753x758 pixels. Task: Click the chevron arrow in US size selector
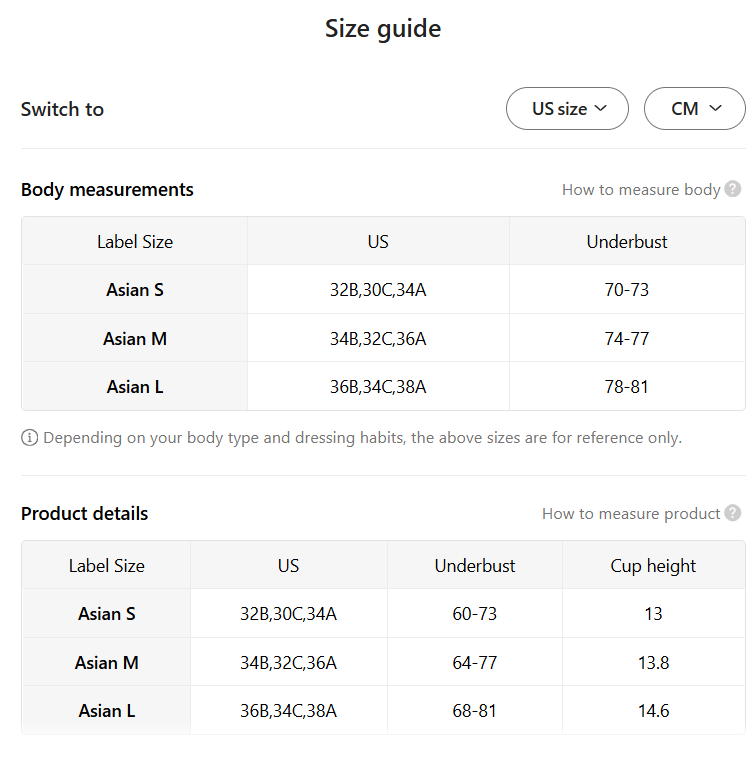pyautogui.click(x=601, y=109)
